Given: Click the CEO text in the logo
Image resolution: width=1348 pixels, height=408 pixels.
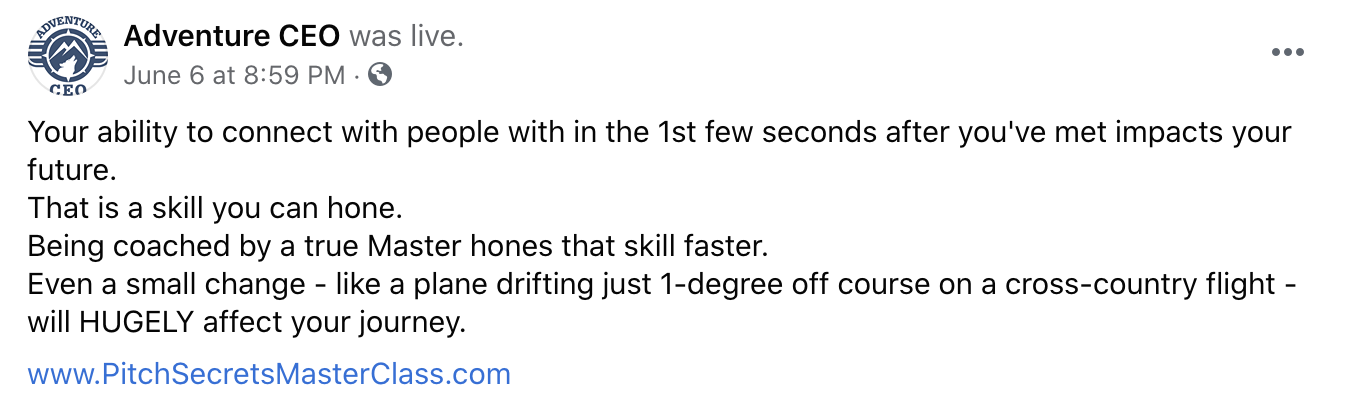Looking at the screenshot, I should pos(67,88).
